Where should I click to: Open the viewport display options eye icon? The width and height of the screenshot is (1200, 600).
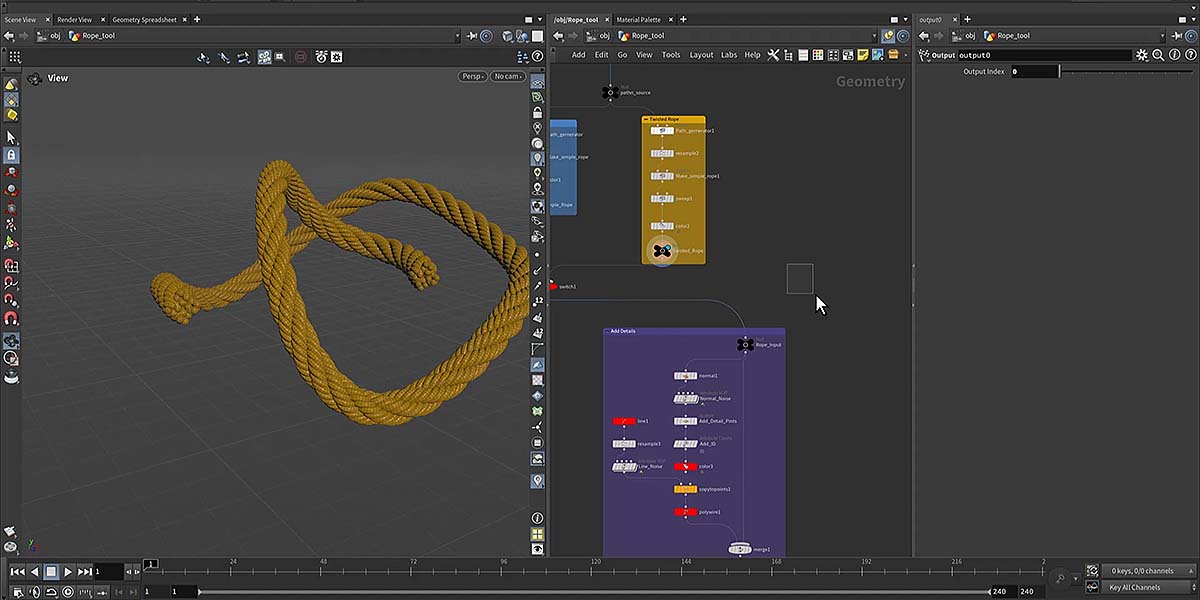click(538, 549)
